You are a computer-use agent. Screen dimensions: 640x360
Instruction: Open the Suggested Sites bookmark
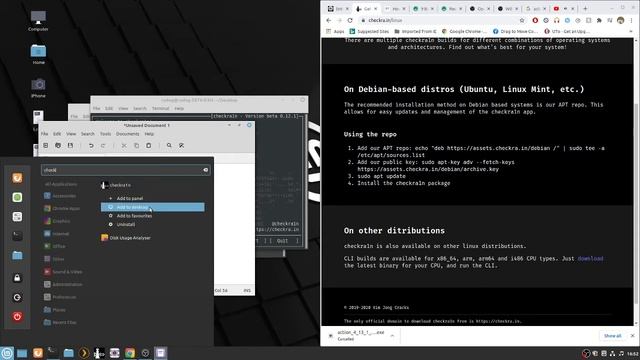coord(369,31)
